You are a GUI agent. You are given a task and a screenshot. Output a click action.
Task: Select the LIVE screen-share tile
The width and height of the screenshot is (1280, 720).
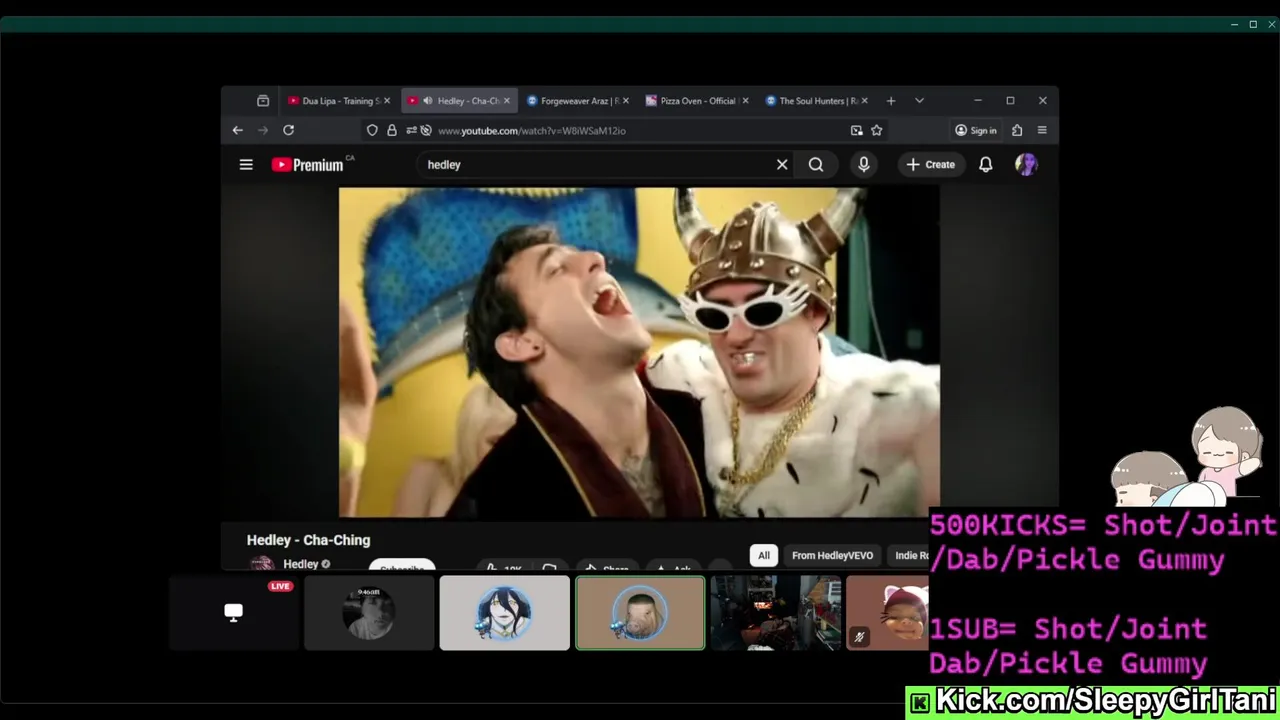click(x=234, y=613)
